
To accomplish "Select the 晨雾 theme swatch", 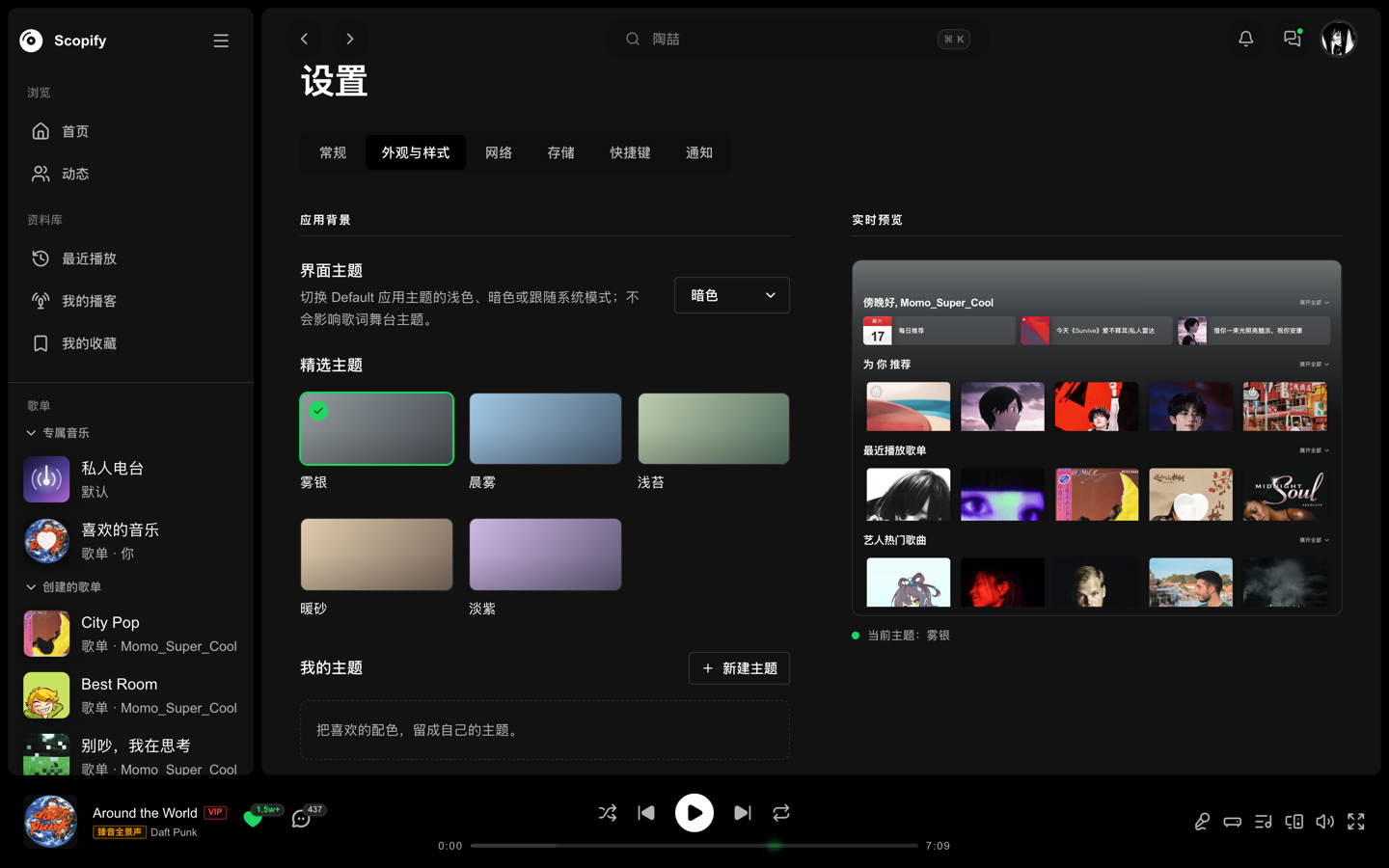I will point(545,428).
